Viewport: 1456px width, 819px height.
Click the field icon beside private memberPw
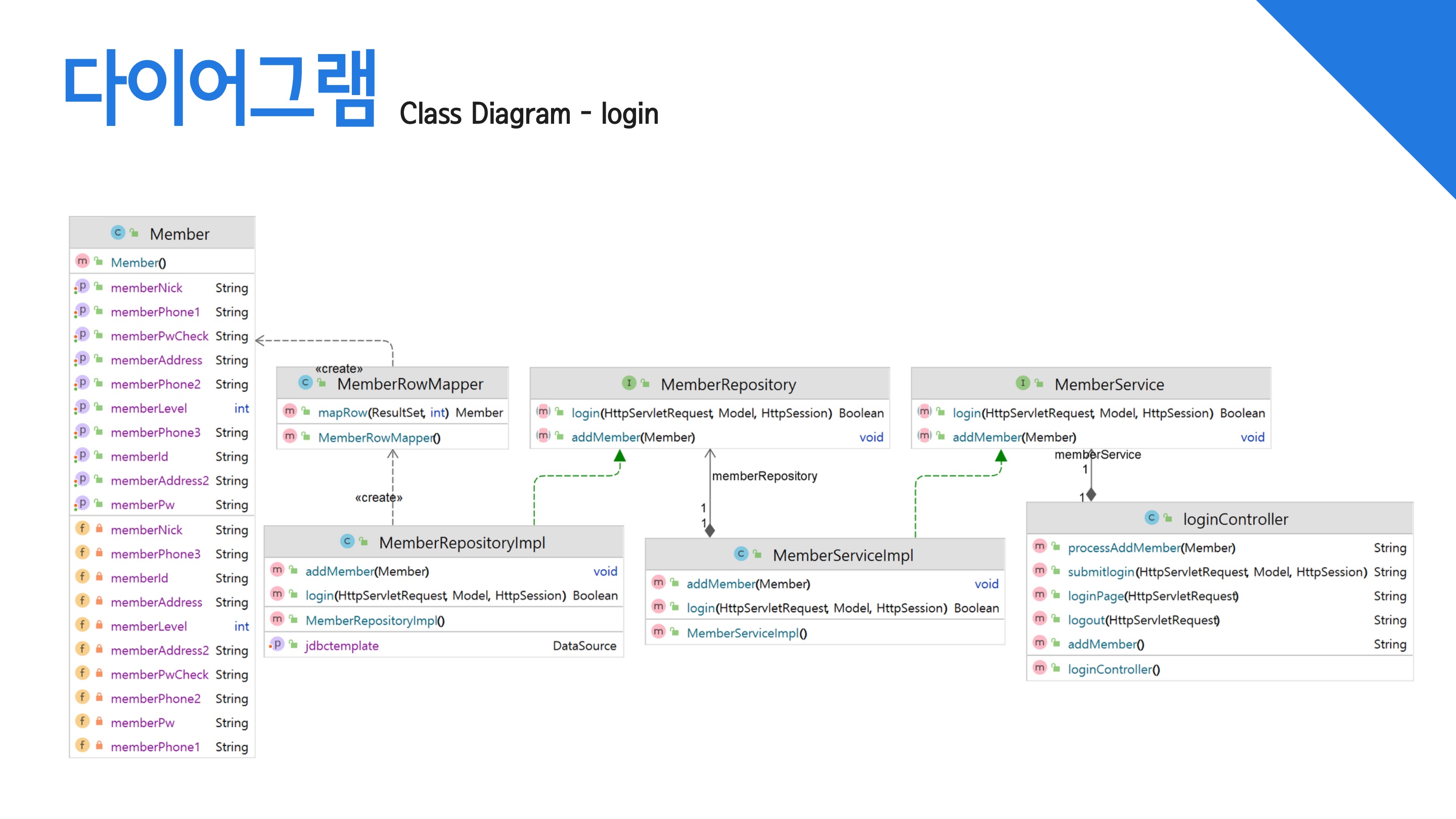82,721
